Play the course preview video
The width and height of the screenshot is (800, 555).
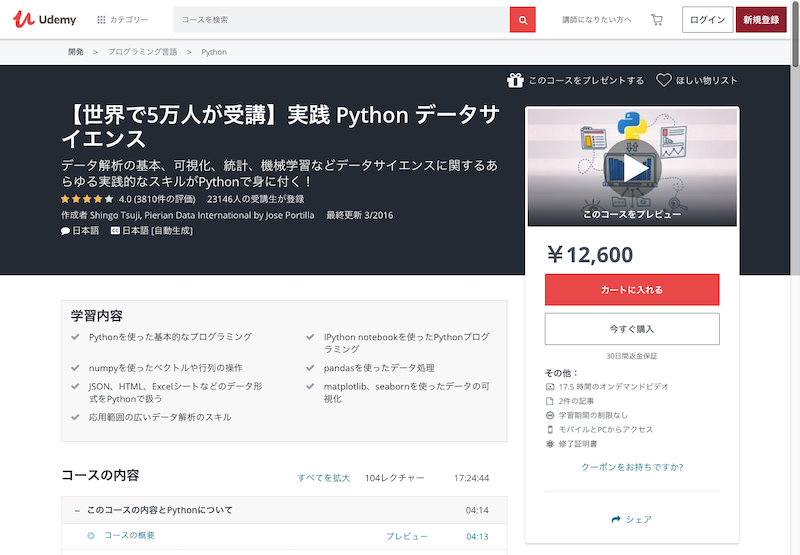pos(632,167)
